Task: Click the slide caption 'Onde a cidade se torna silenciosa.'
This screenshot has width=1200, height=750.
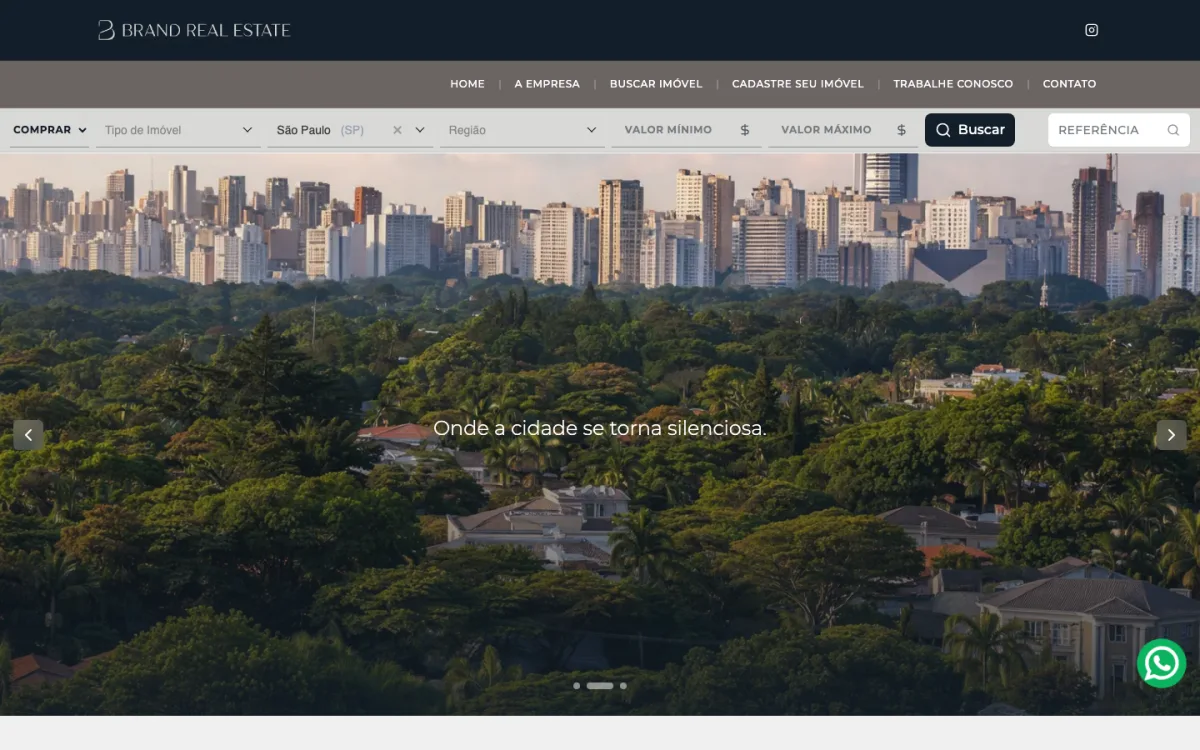Action: (600, 428)
